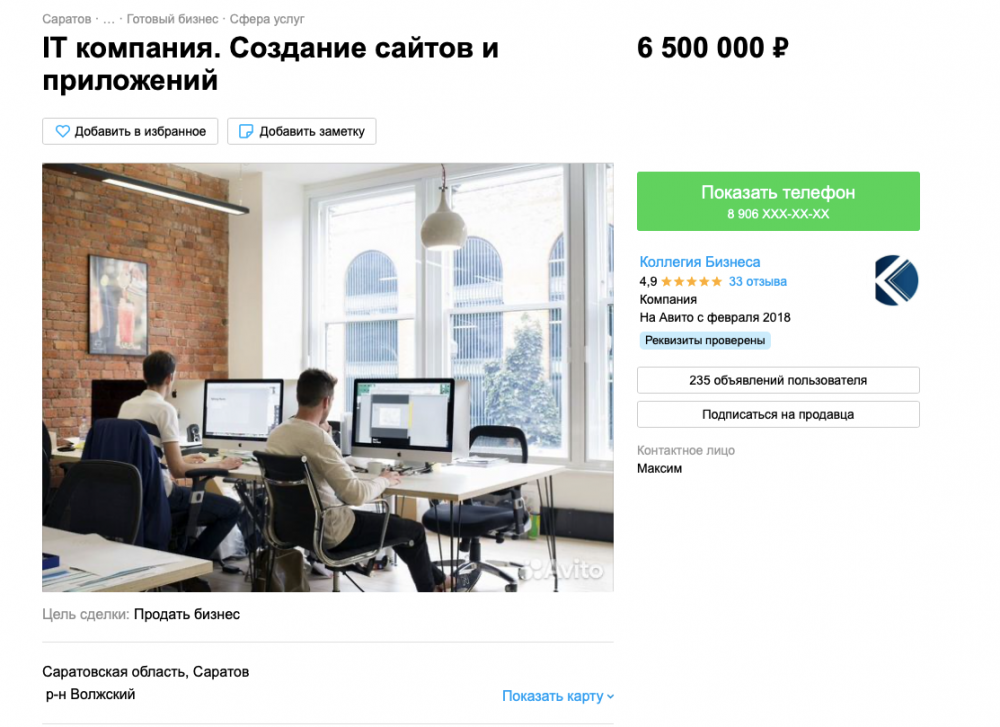Click the Реквизиты проверены badge
Image resolution: width=1000 pixels, height=727 pixels.
705,341
